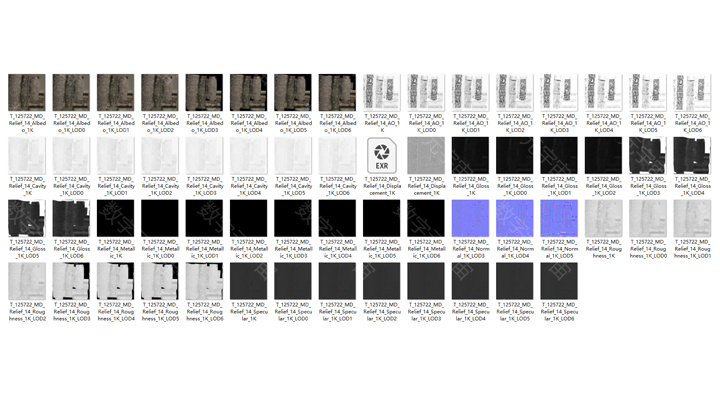Click the Gloss_1K texture thumbnail

(469, 155)
